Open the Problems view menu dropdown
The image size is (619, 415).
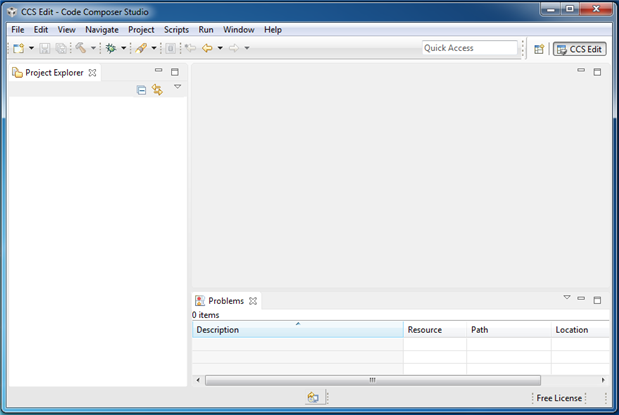tap(567, 298)
